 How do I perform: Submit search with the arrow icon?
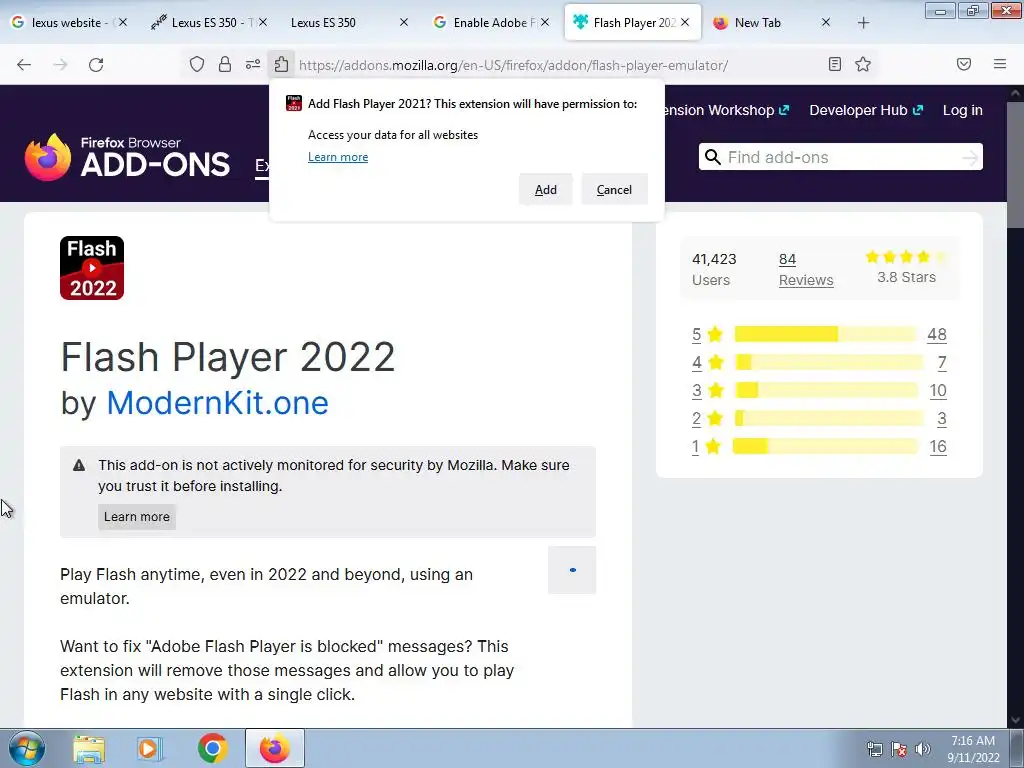tap(970, 157)
